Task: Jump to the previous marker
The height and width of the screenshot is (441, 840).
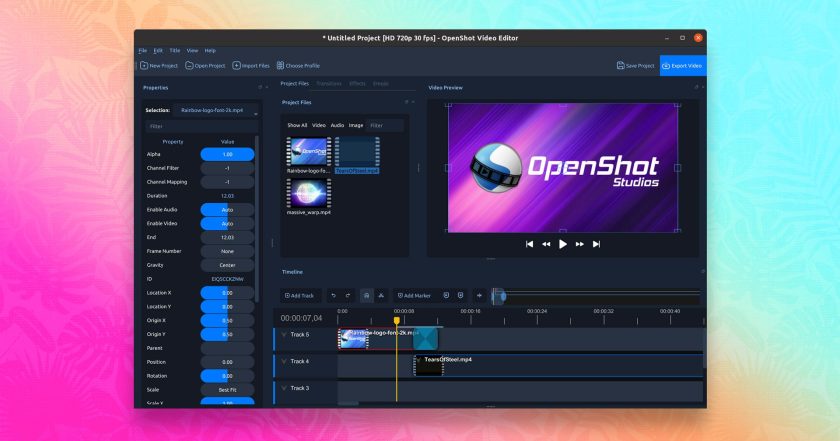Action: pos(446,296)
